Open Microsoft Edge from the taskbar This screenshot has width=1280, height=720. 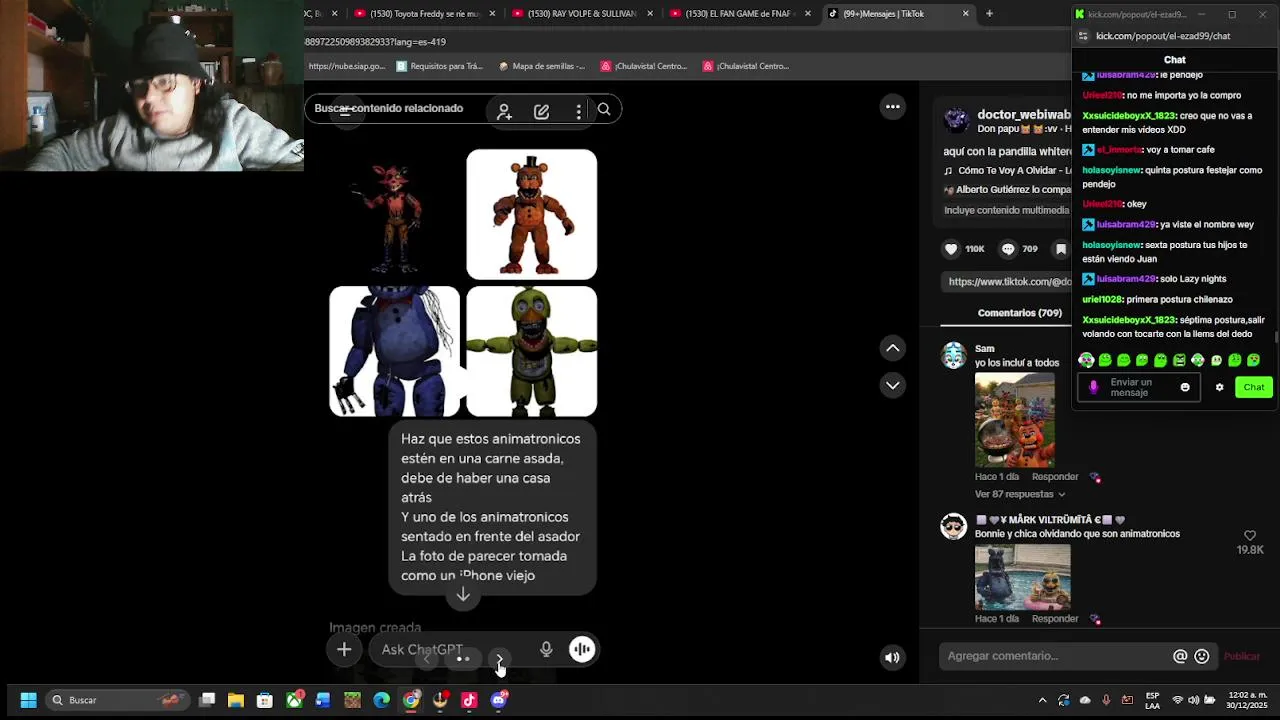[382, 700]
